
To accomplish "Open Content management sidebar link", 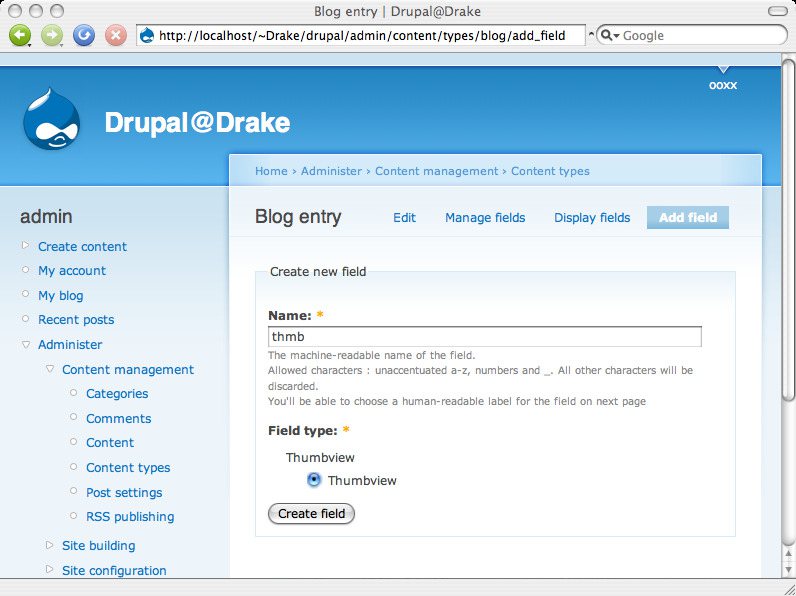I will [x=128, y=370].
